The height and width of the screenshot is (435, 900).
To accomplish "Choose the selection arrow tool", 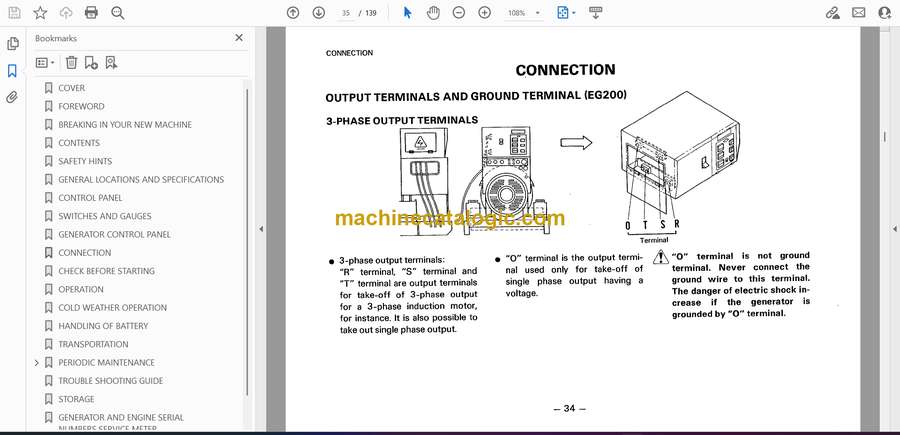I will coord(407,13).
